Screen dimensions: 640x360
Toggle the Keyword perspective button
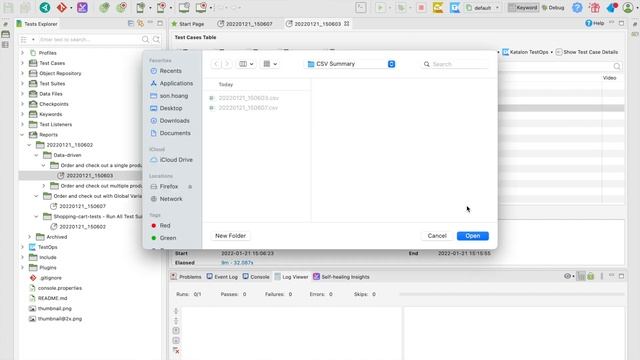tap(523, 7)
